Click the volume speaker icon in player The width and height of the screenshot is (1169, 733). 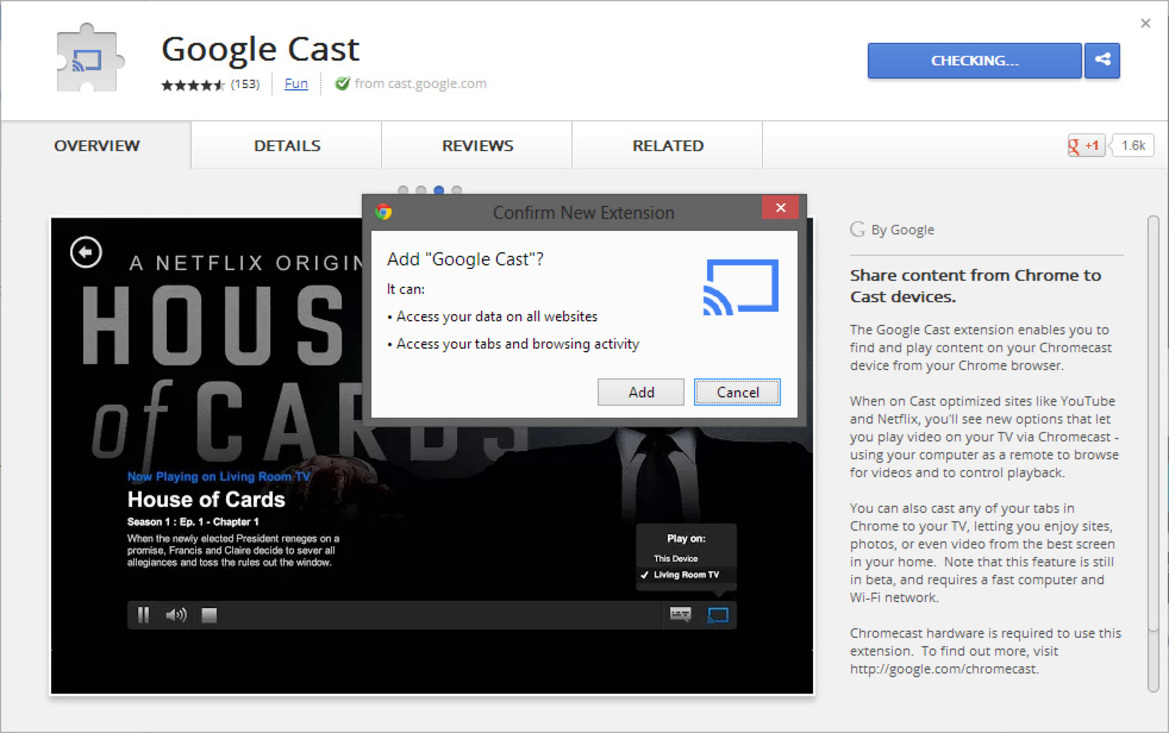[176, 615]
